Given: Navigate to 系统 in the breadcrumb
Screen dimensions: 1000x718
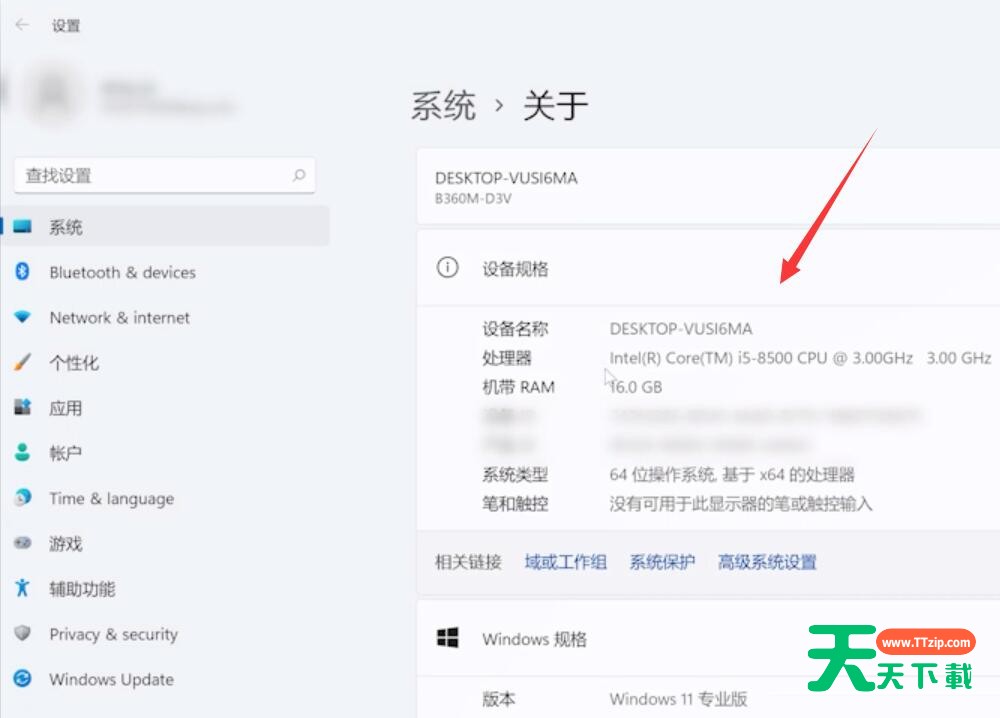Looking at the screenshot, I should pyautogui.click(x=443, y=105).
